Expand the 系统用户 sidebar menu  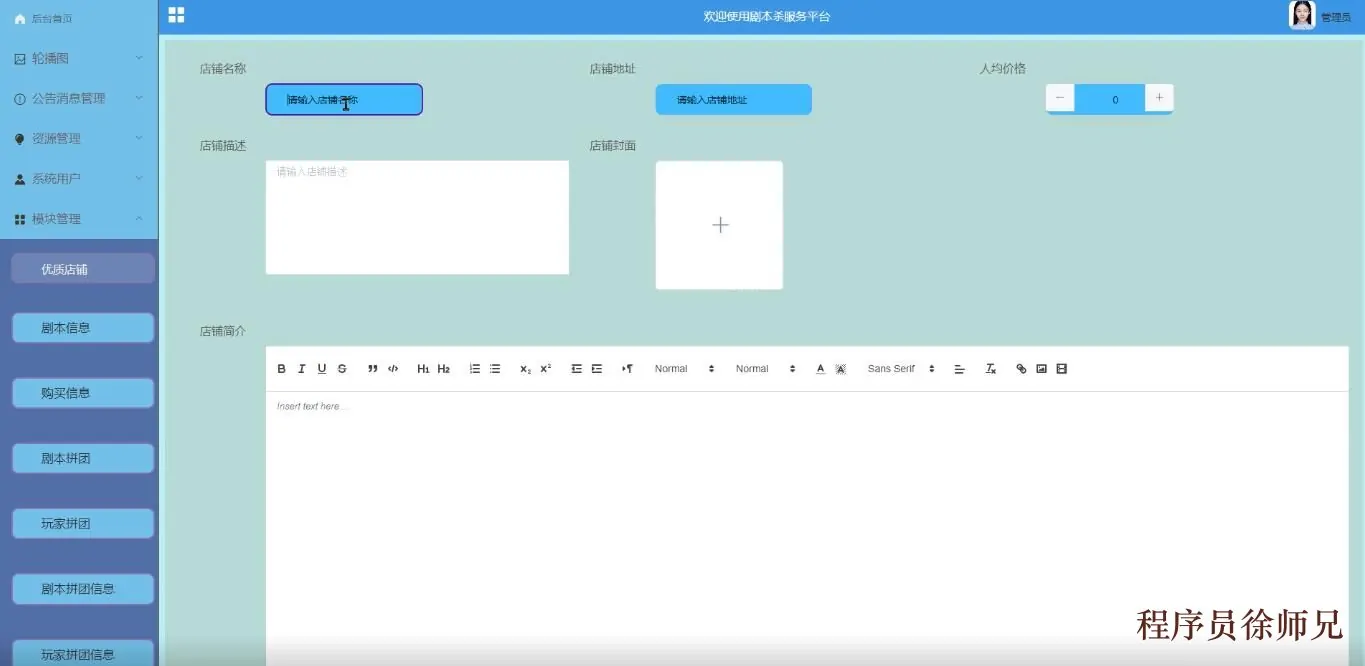click(x=79, y=178)
